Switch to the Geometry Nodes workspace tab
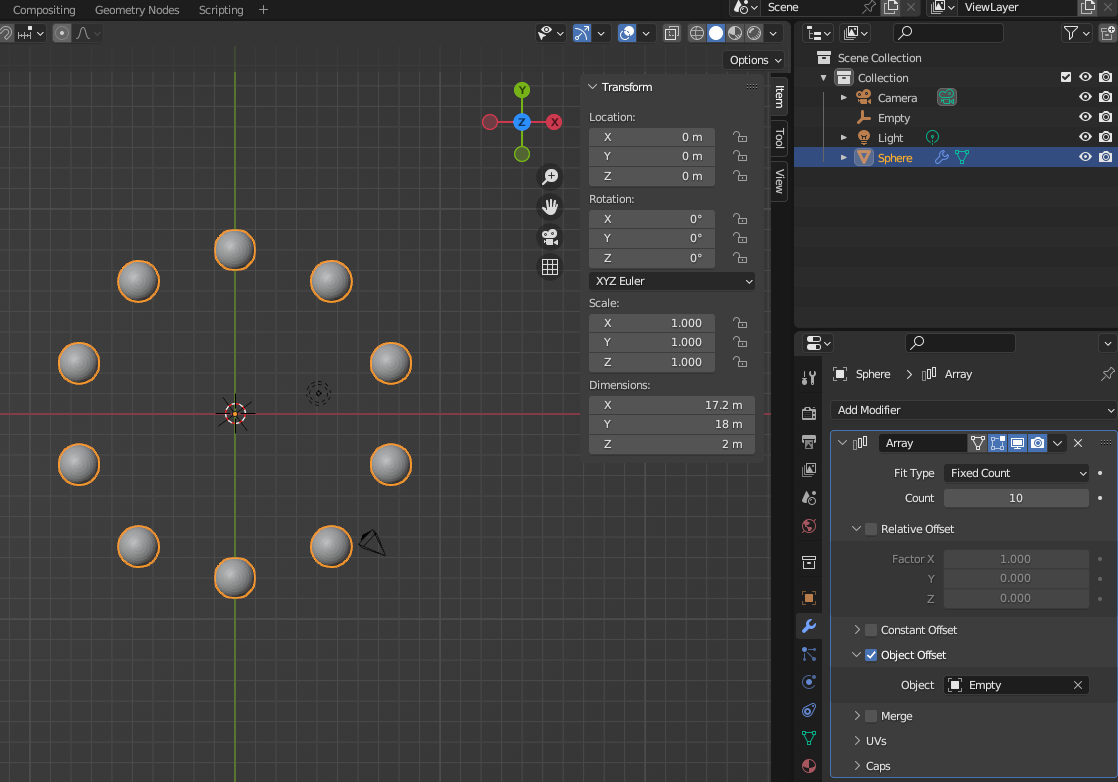The width and height of the screenshot is (1118, 782). [x=137, y=10]
